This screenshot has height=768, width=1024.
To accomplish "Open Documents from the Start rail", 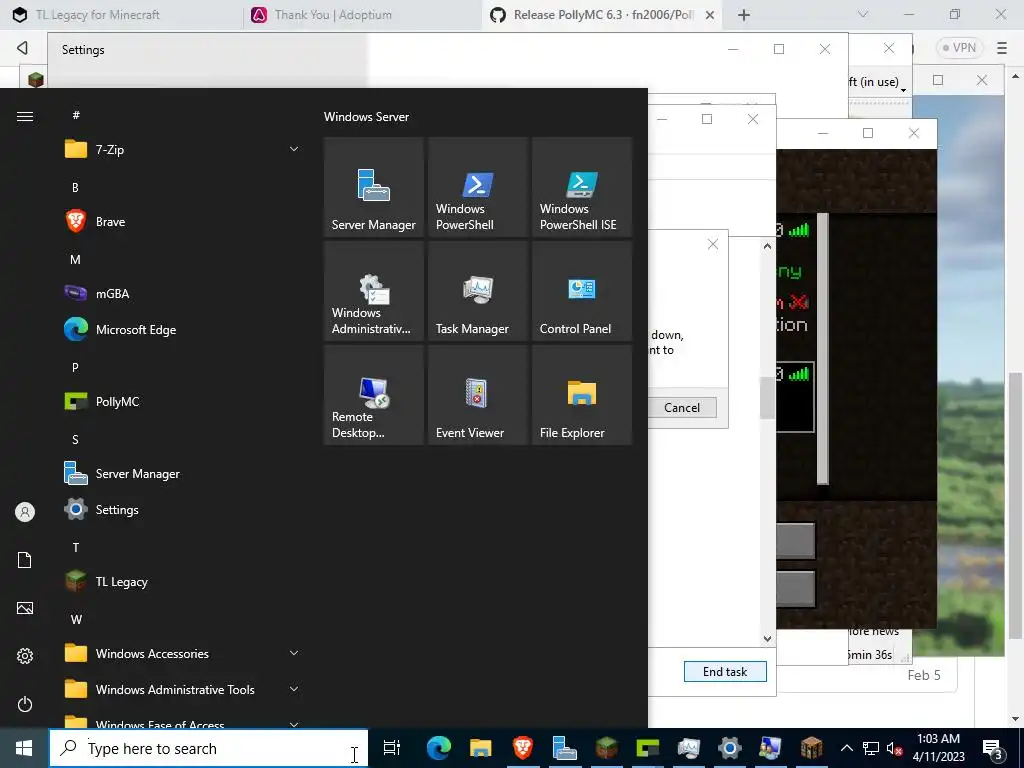I will [x=25, y=560].
